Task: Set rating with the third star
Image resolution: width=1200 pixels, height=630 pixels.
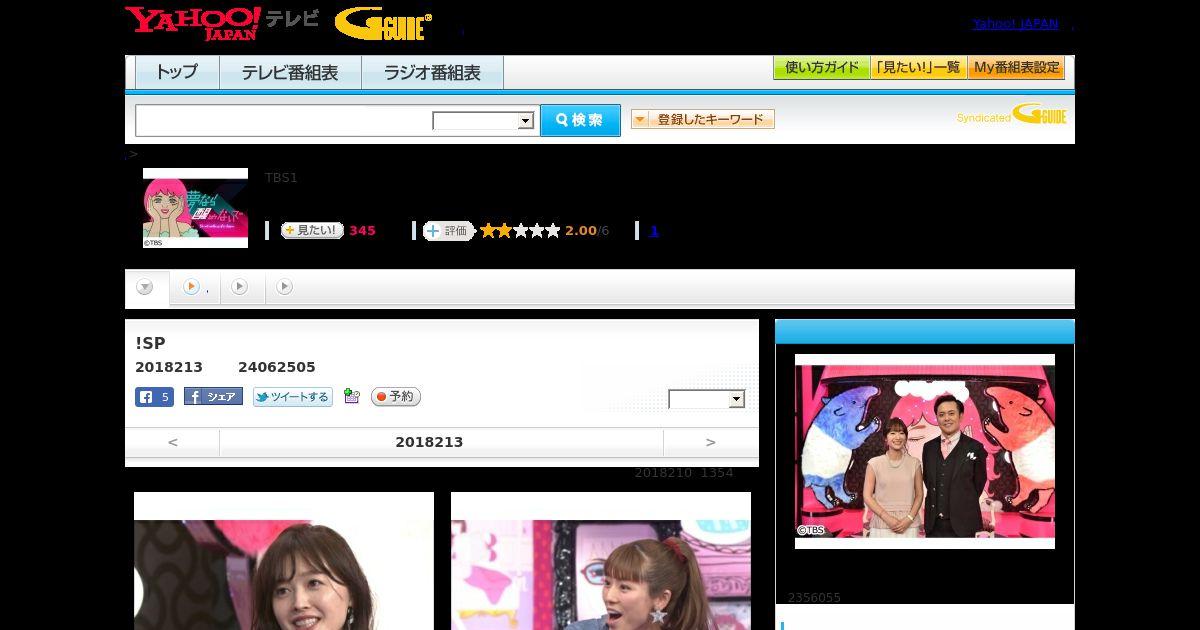Action: [x=520, y=231]
